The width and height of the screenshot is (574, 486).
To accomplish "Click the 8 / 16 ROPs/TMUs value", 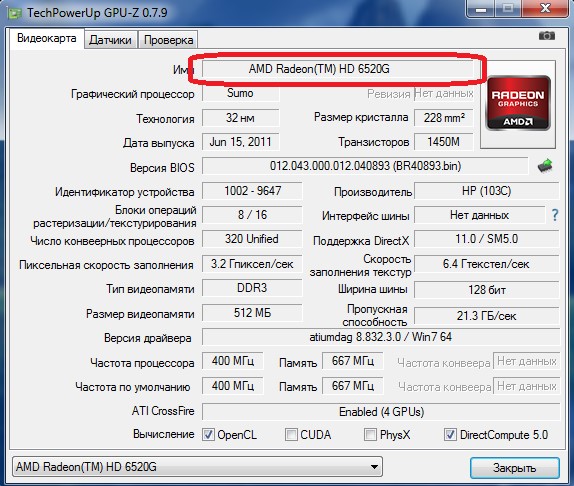I will coord(252,215).
